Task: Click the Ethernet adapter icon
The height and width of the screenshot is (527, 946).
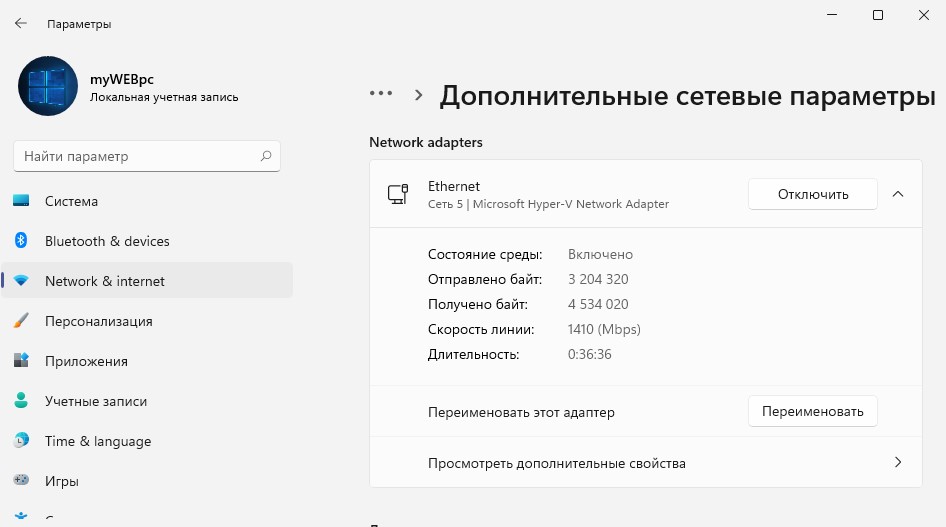Action: click(x=398, y=194)
